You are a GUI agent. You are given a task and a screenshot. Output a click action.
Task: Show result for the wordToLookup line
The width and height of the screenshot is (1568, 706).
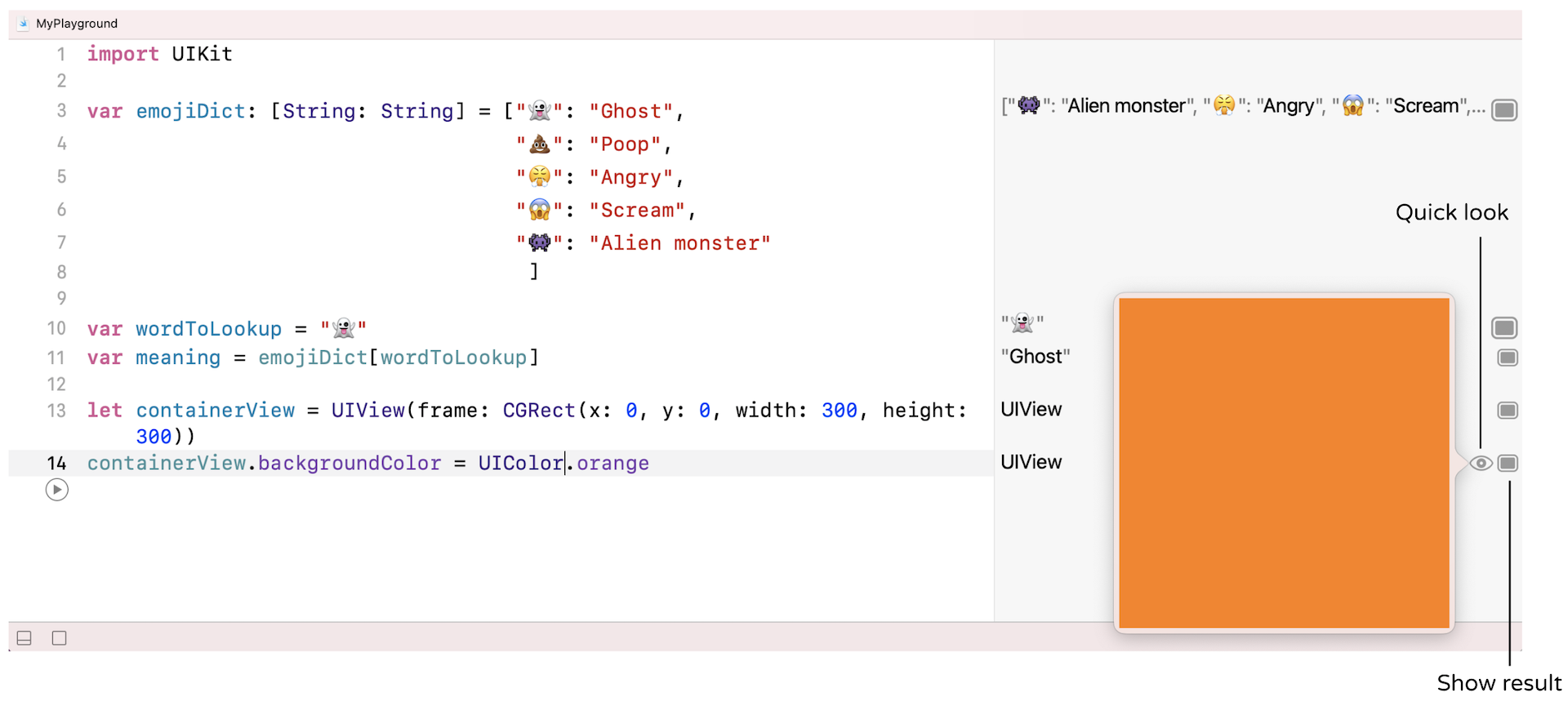pyautogui.click(x=1503, y=328)
